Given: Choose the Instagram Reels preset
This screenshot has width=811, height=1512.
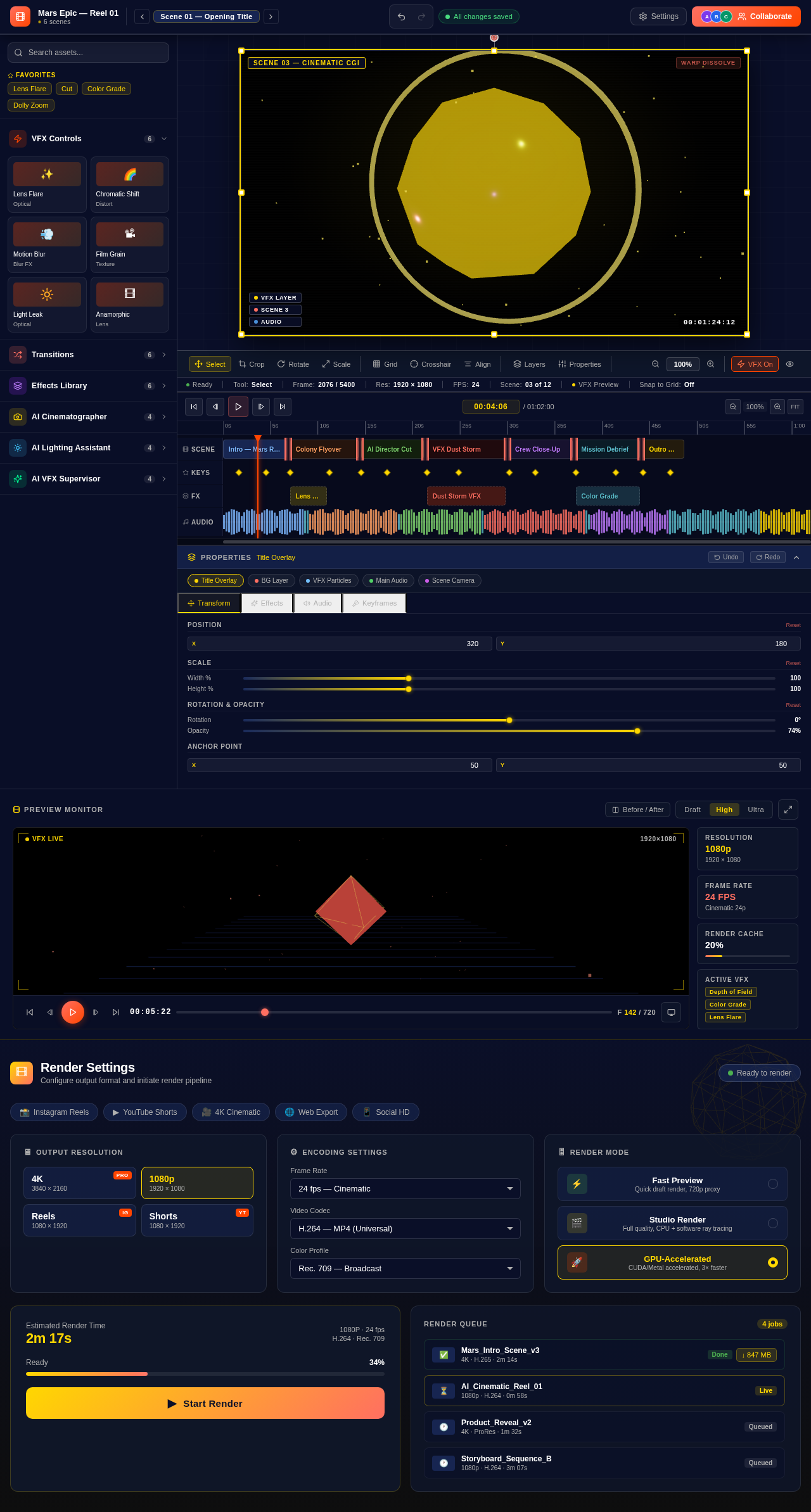Looking at the screenshot, I should (x=54, y=1112).
